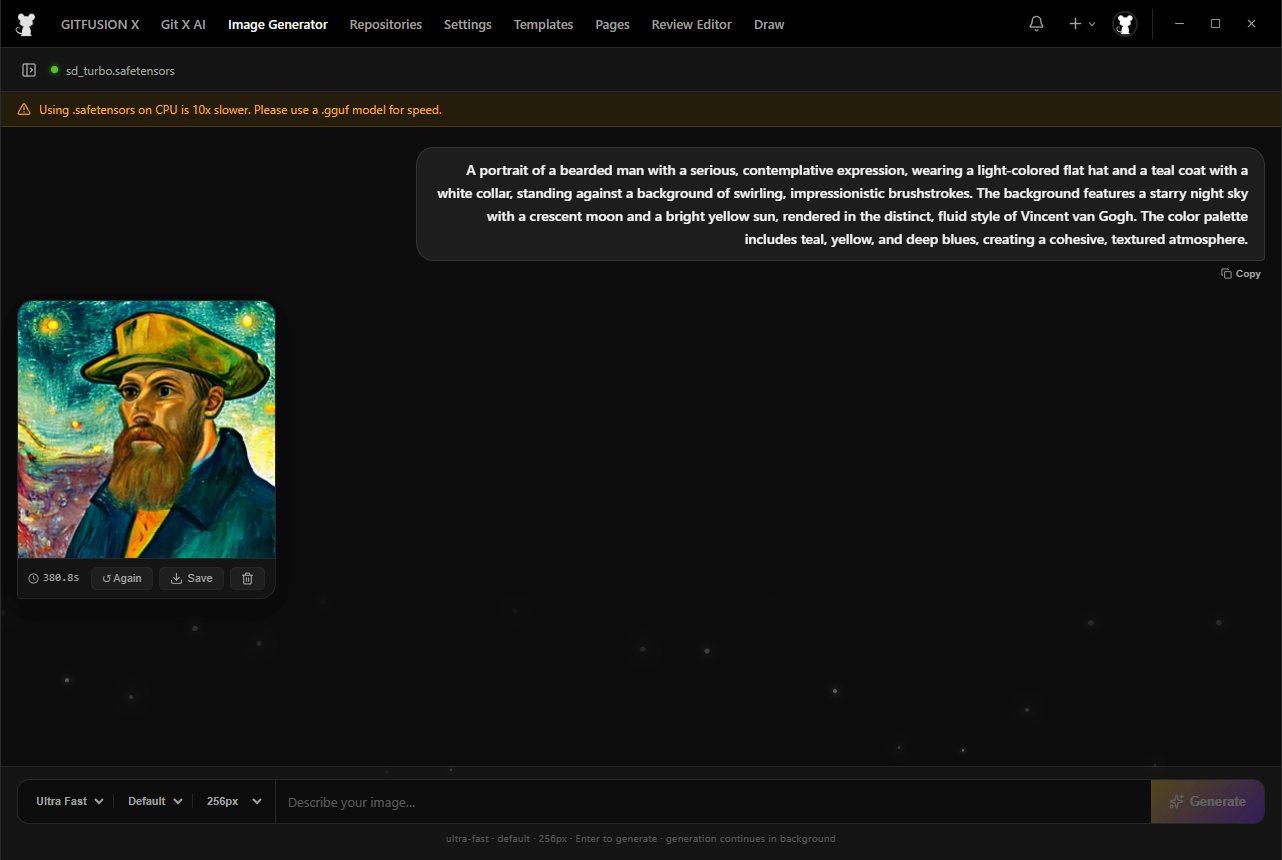1282x860 pixels.
Task: Minimize the application window
Action: pyautogui.click(x=1179, y=24)
